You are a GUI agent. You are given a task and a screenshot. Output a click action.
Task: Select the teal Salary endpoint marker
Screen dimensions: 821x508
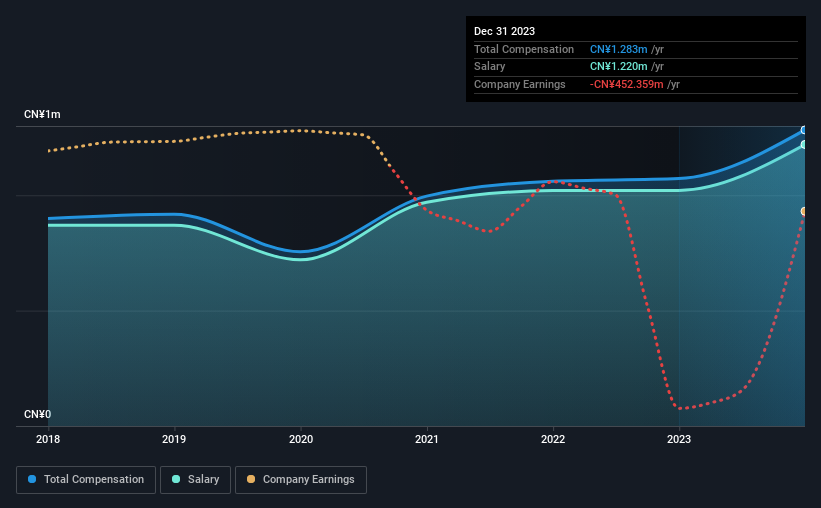(804, 145)
